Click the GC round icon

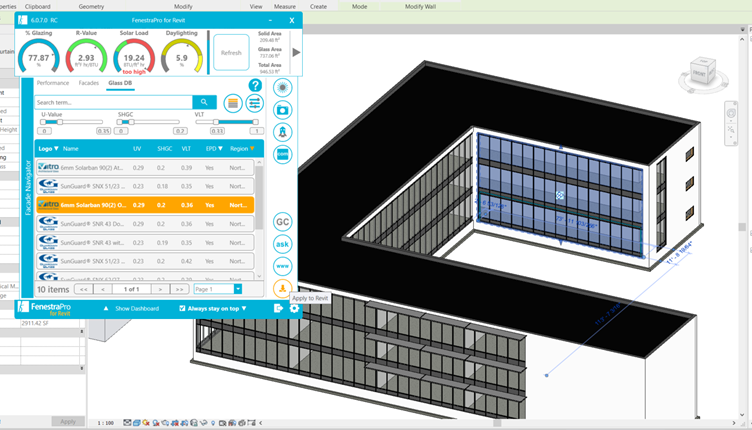pos(282,222)
